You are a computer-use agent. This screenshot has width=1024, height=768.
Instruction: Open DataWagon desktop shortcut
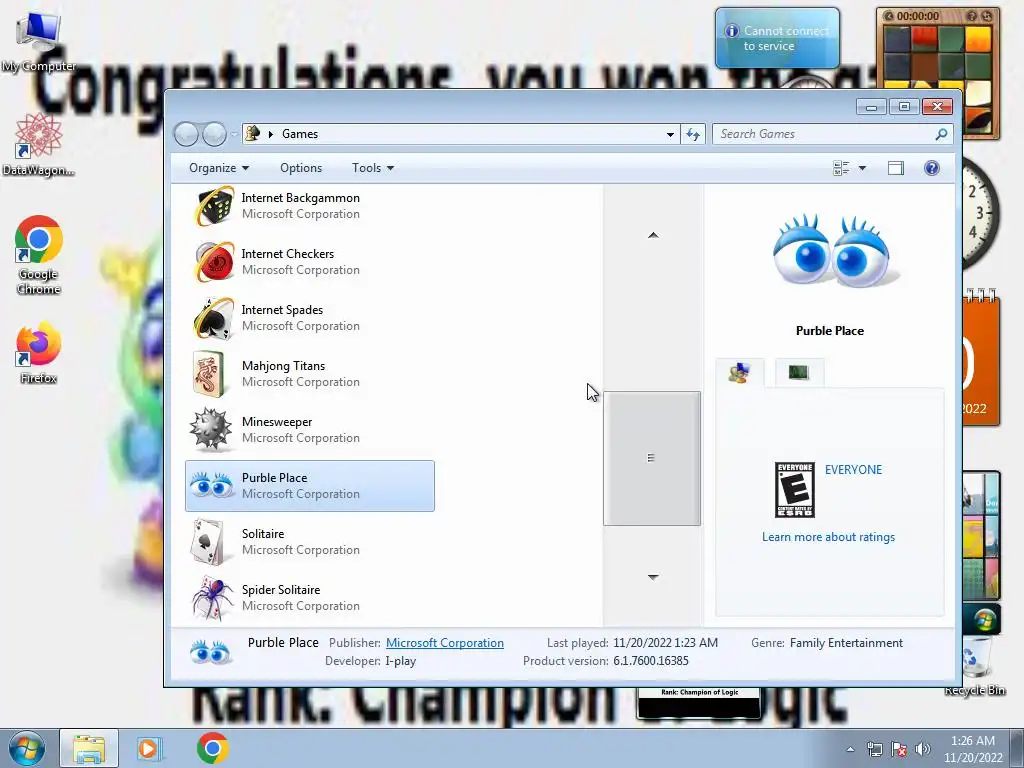pyautogui.click(x=38, y=145)
